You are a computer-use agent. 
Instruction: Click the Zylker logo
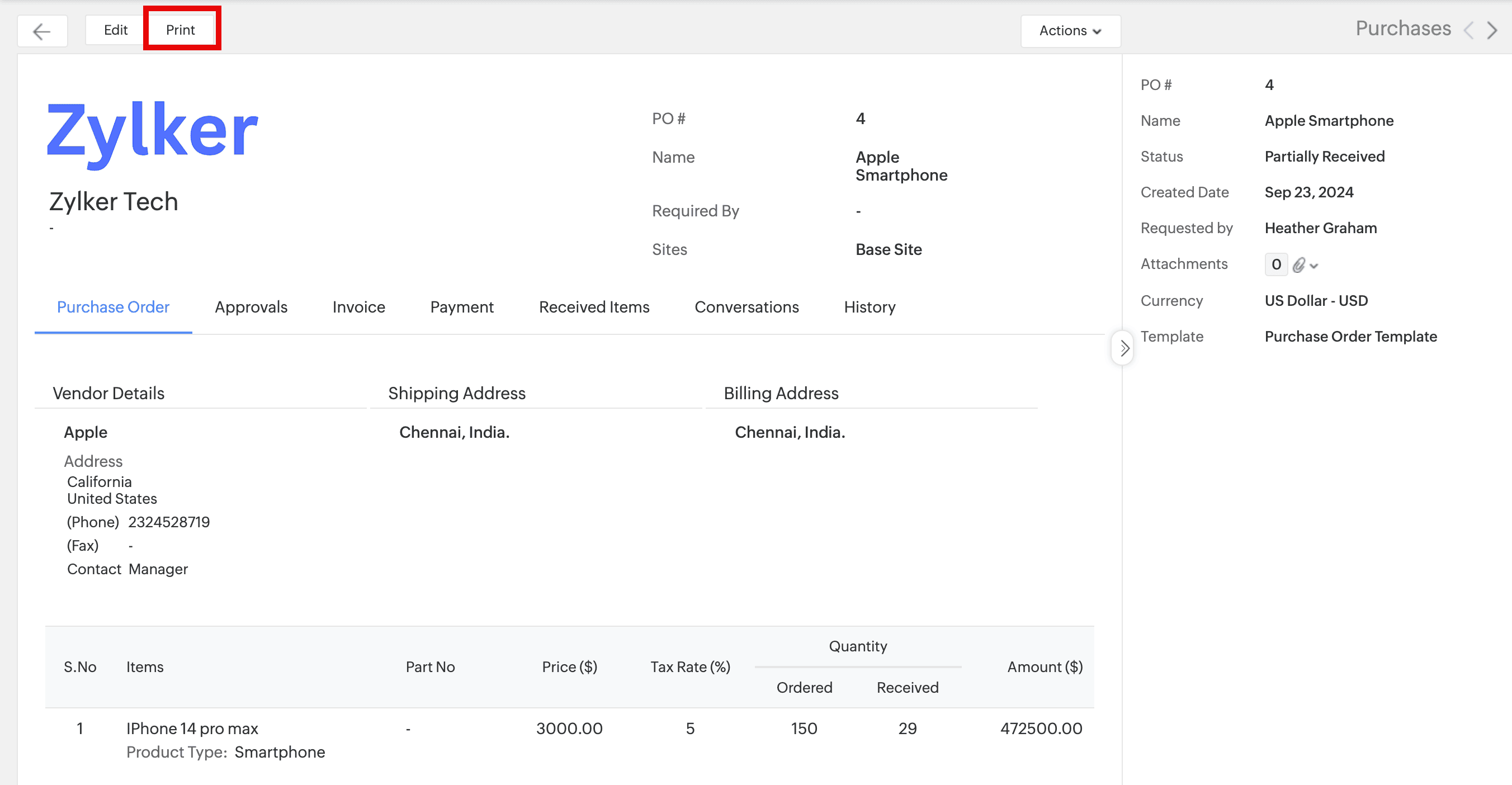[x=152, y=133]
